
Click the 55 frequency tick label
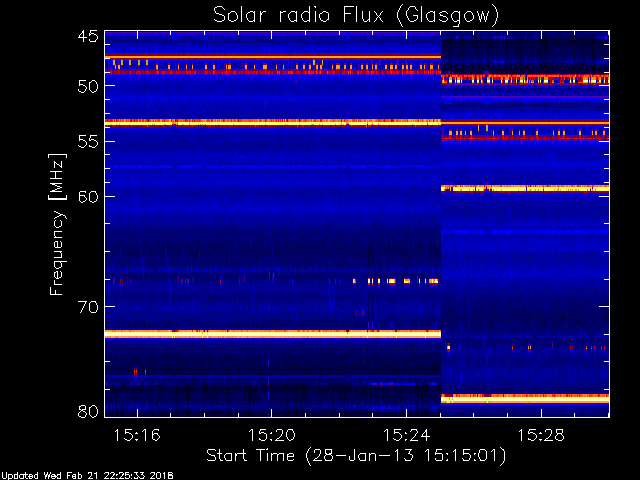click(x=88, y=142)
